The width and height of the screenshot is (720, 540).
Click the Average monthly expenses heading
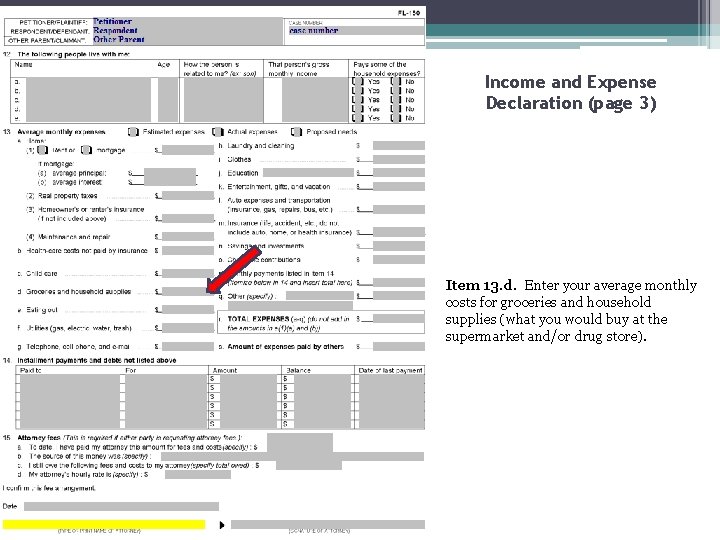tap(61, 132)
